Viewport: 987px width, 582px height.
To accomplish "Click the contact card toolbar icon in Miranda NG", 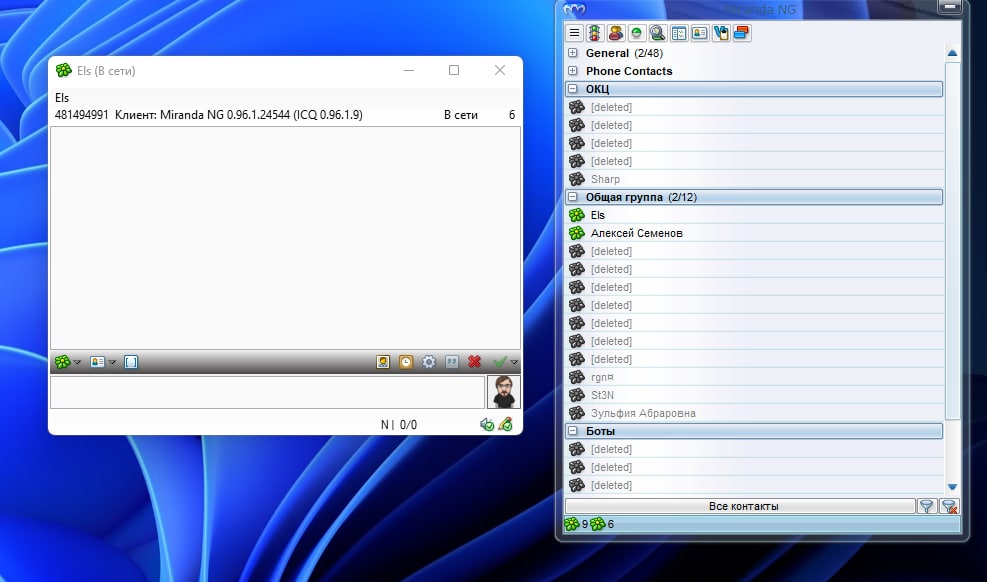I will (x=699, y=33).
